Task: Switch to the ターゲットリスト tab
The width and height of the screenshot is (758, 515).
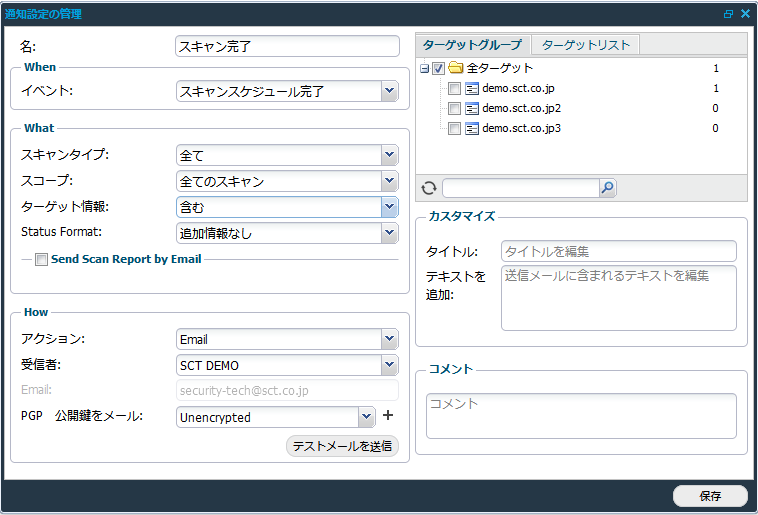Action: click(x=585, y=45)
